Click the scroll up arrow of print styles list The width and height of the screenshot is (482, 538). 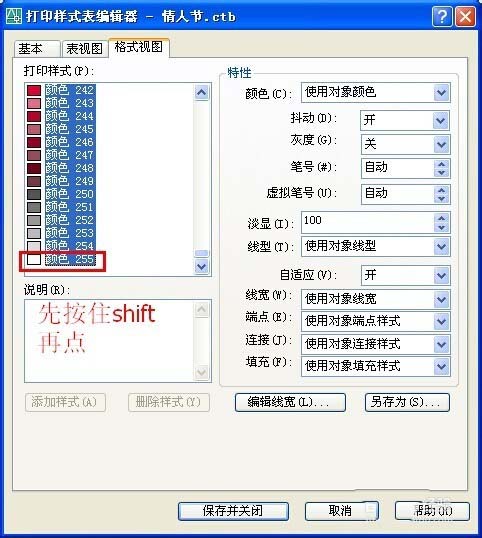pos(201,92)
